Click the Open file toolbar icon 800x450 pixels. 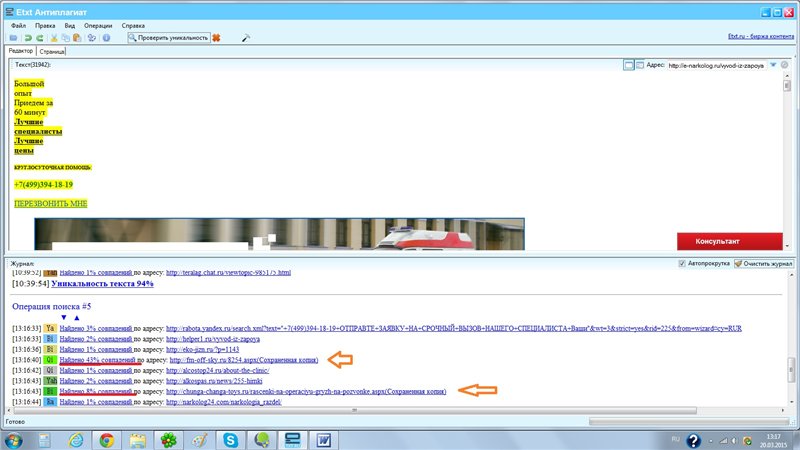point(12,37)
